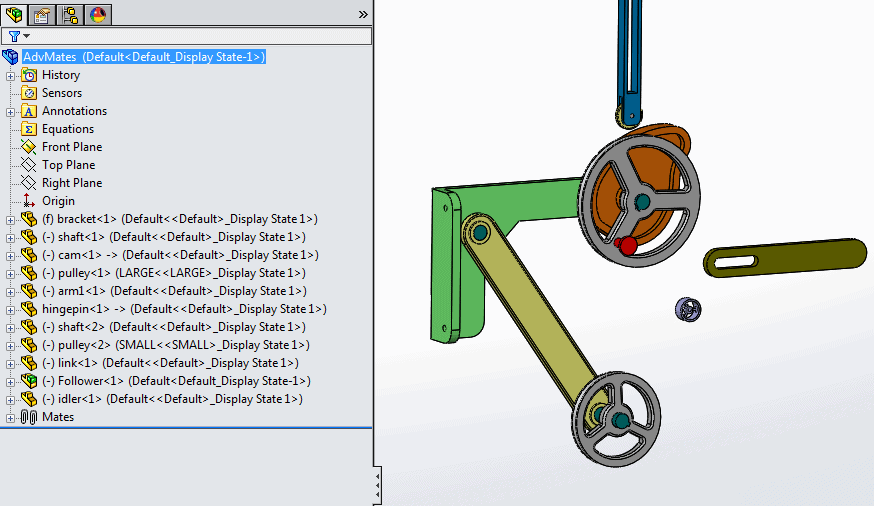The image size is (874, 506).
Task: Select the Front Plane icon
Action: pyautogui.click(x=29, y=147)
